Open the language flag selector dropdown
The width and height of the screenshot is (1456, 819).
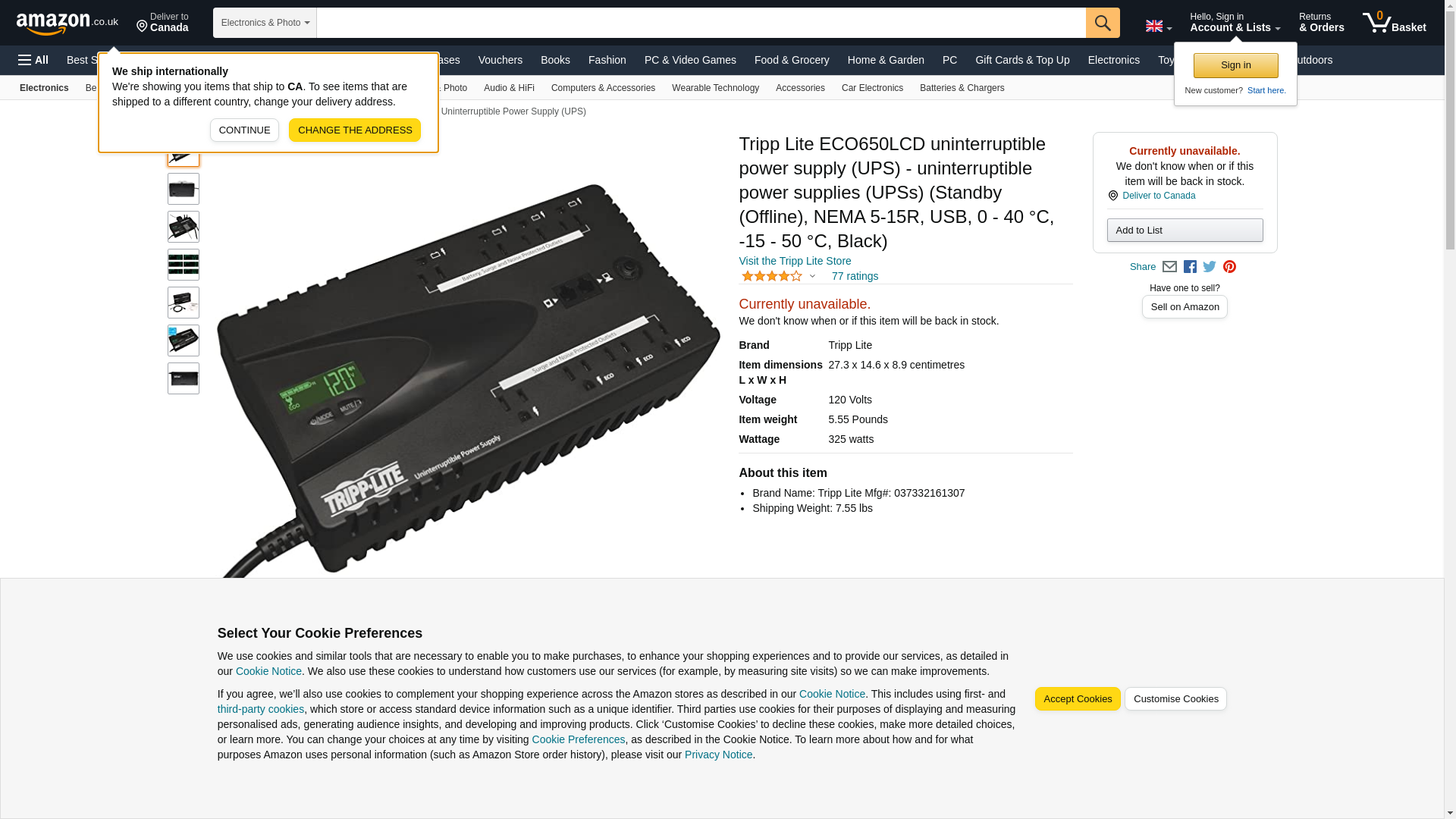[1158, 26]
